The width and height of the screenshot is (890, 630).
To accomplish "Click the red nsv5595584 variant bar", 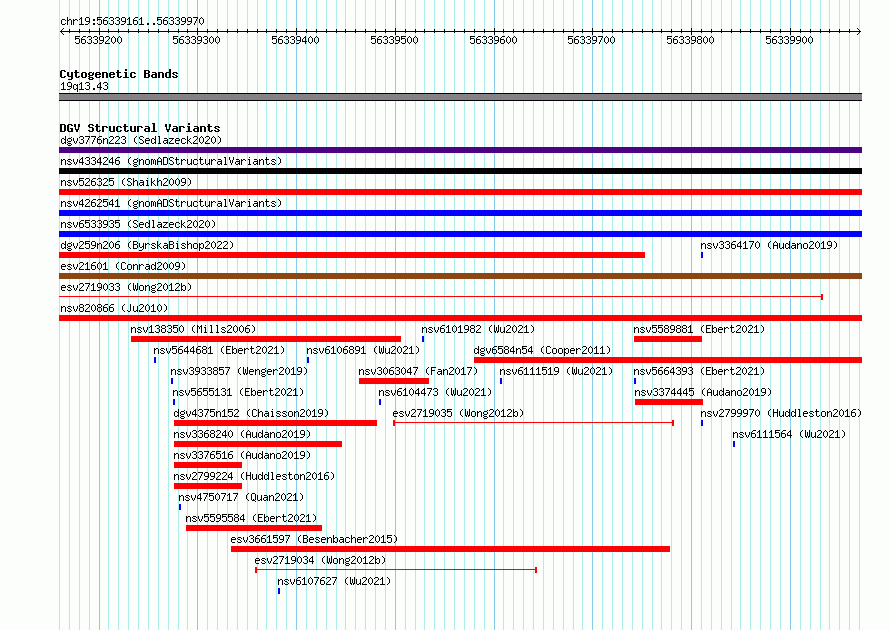I will click(x=254, y=528).
